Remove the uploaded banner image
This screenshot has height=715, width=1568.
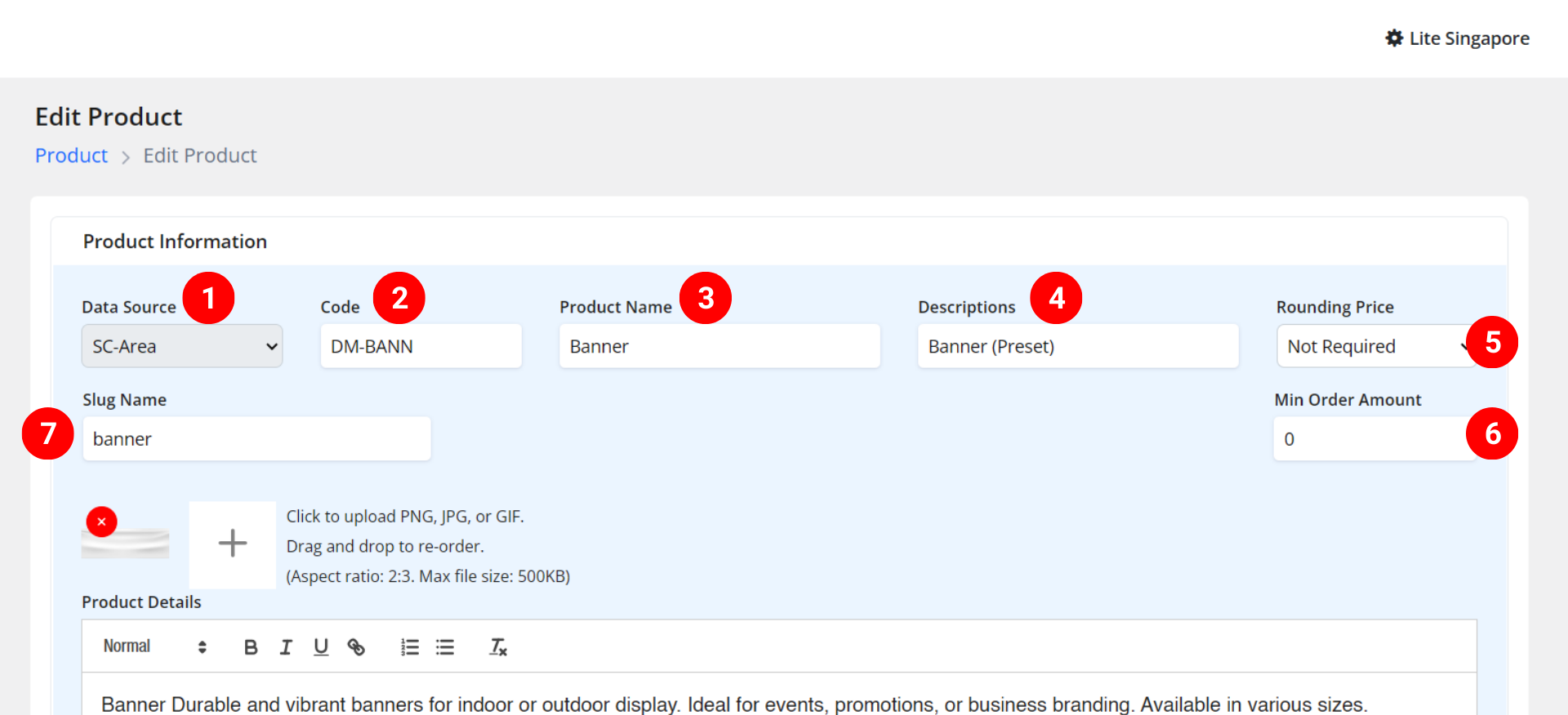click(x=102, y=522)
